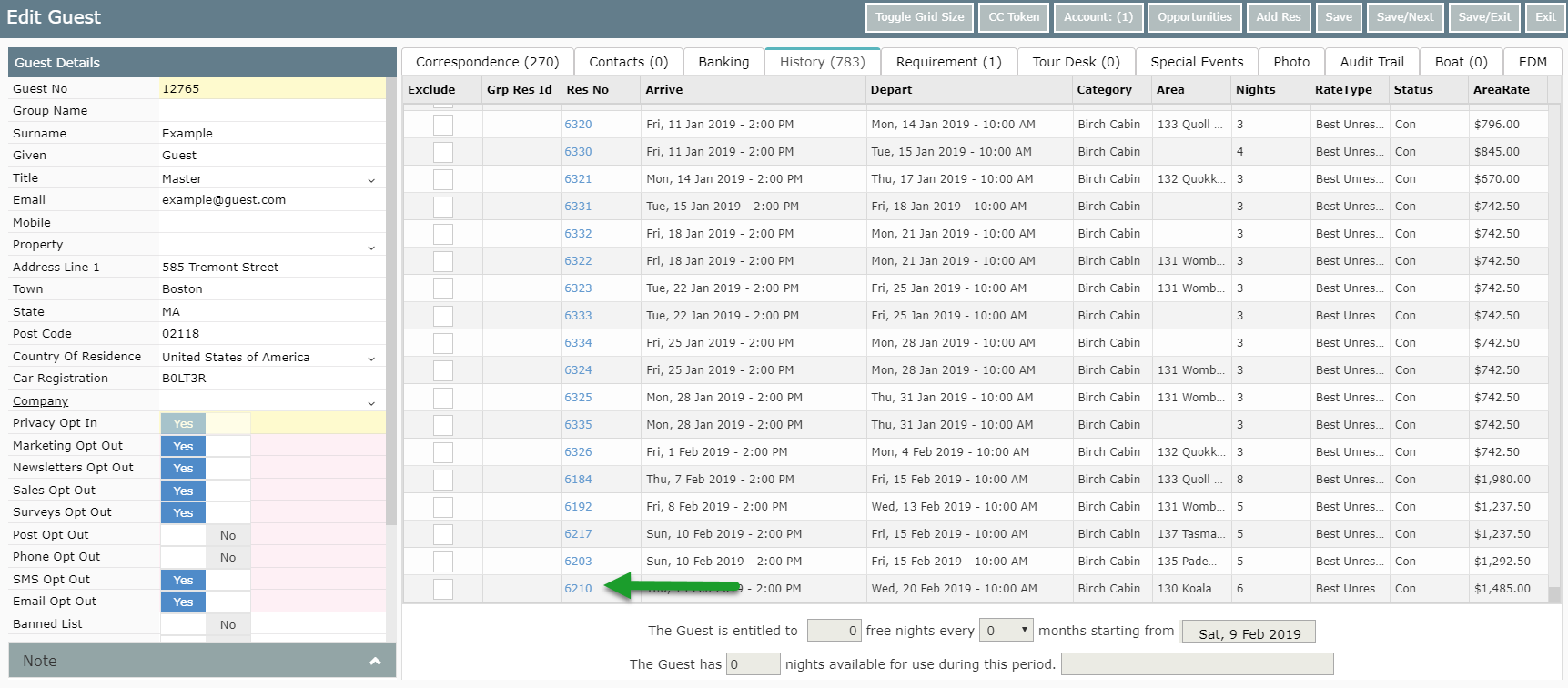Open free nights months dropdown
Screen dimensions: 1568x688
[x=1006, y=630]
